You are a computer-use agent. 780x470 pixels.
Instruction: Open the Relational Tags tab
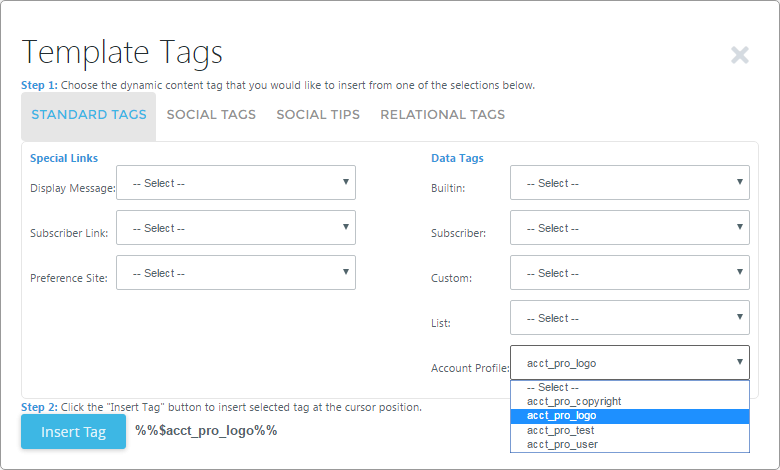442,115
